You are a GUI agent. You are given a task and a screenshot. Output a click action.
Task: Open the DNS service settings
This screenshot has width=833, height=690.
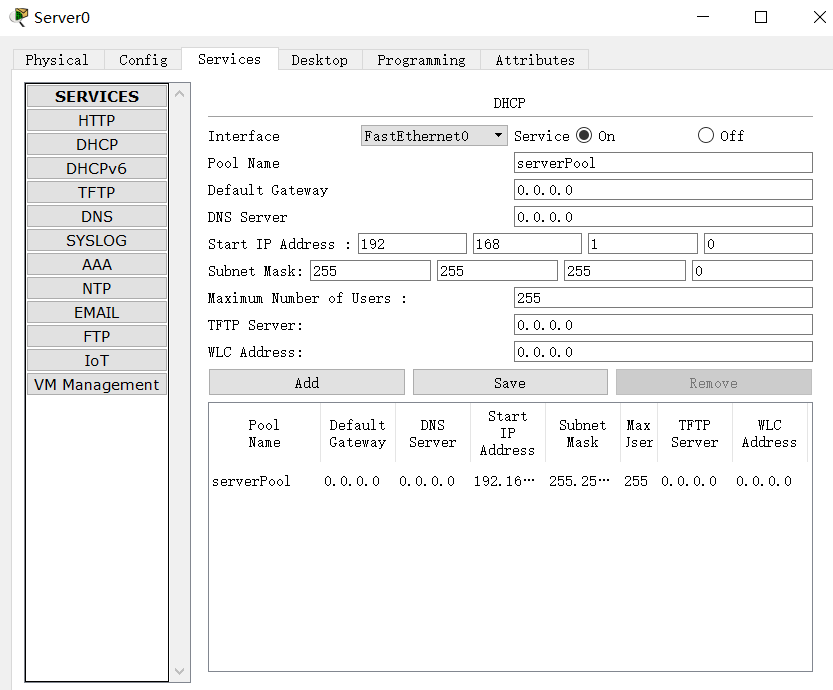[x=97, y=217]
